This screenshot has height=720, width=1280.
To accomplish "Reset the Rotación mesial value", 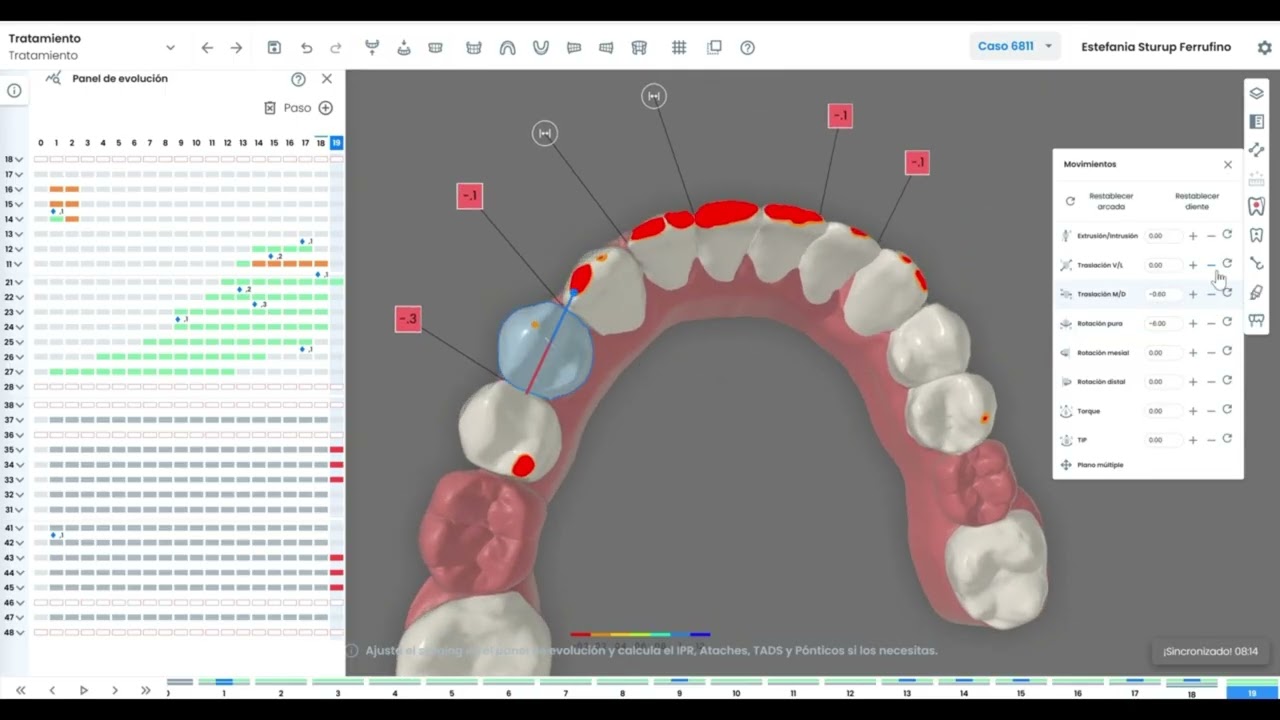I will tap(1227, 352).
